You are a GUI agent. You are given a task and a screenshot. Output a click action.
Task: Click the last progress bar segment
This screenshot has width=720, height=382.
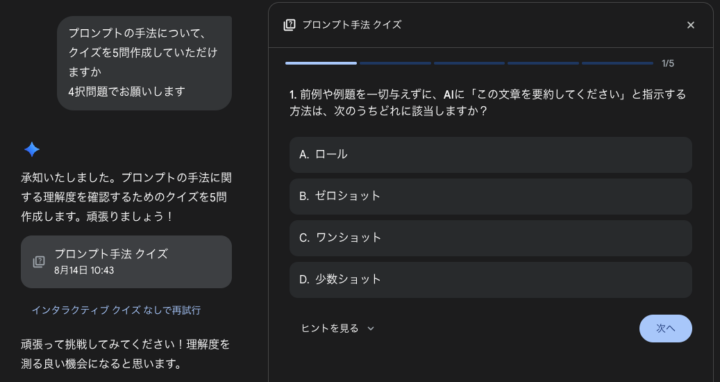pos(617,63)
